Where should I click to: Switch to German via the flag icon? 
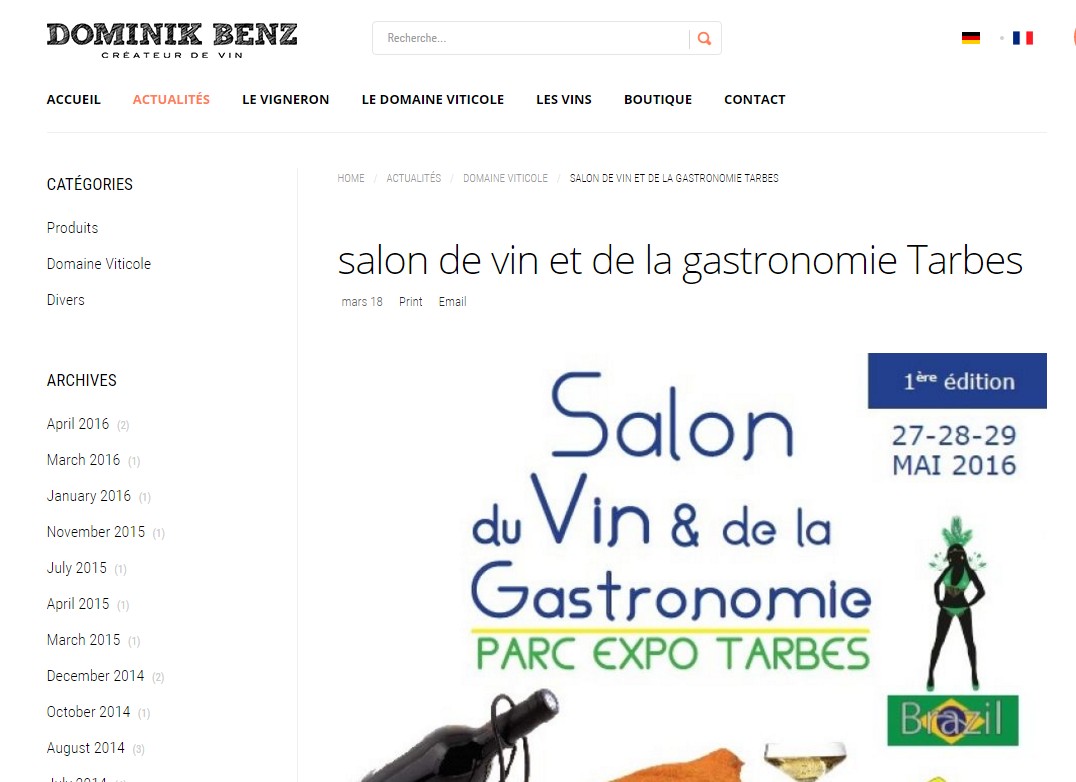tap(970, 38)
